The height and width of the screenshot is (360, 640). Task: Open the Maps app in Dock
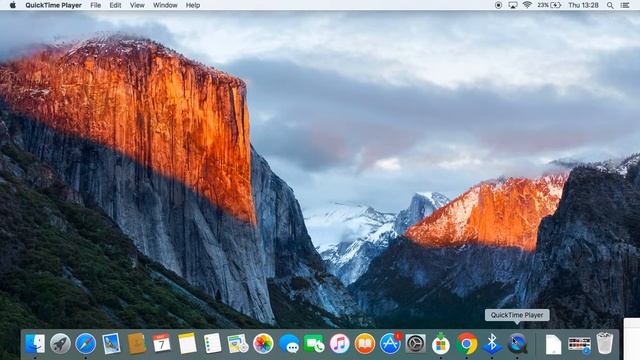tap(238, 344)
